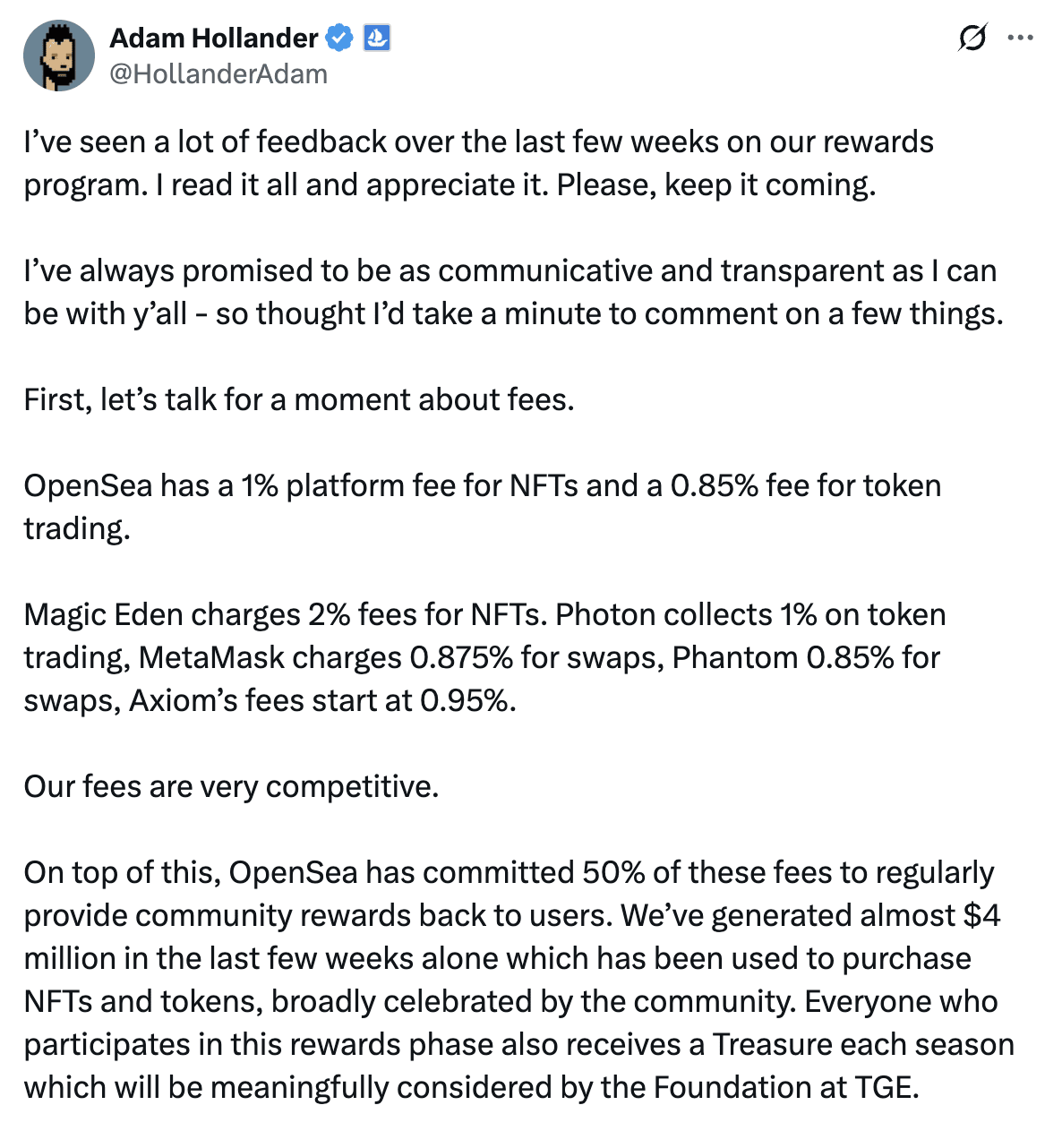Open the Adam Hollander display name link
This screenshot has height=1148, width=1062.
click(213, 39)
